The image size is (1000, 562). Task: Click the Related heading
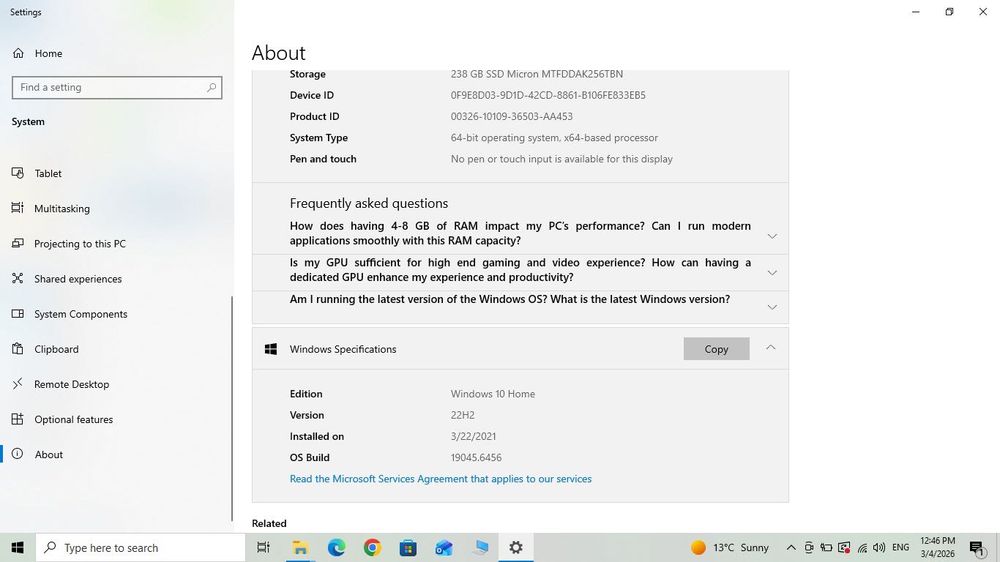[x=269, y=523]
